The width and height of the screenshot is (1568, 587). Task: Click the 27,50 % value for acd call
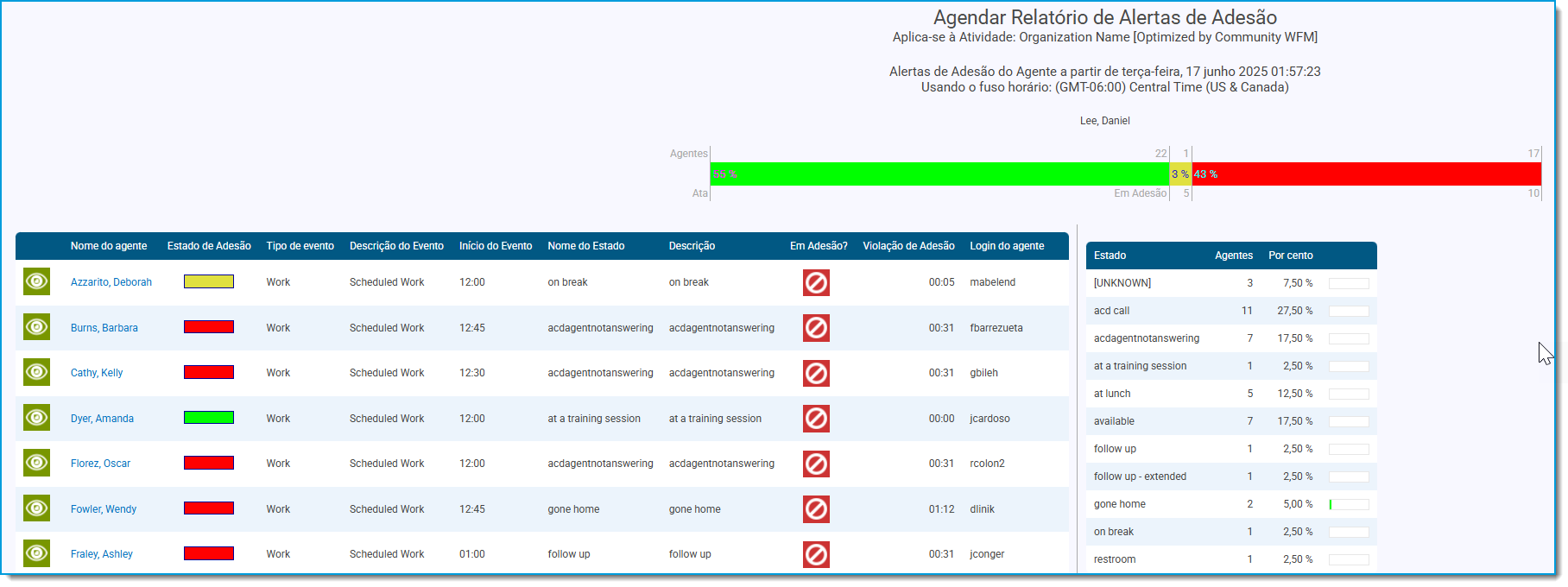point(1295,311)
